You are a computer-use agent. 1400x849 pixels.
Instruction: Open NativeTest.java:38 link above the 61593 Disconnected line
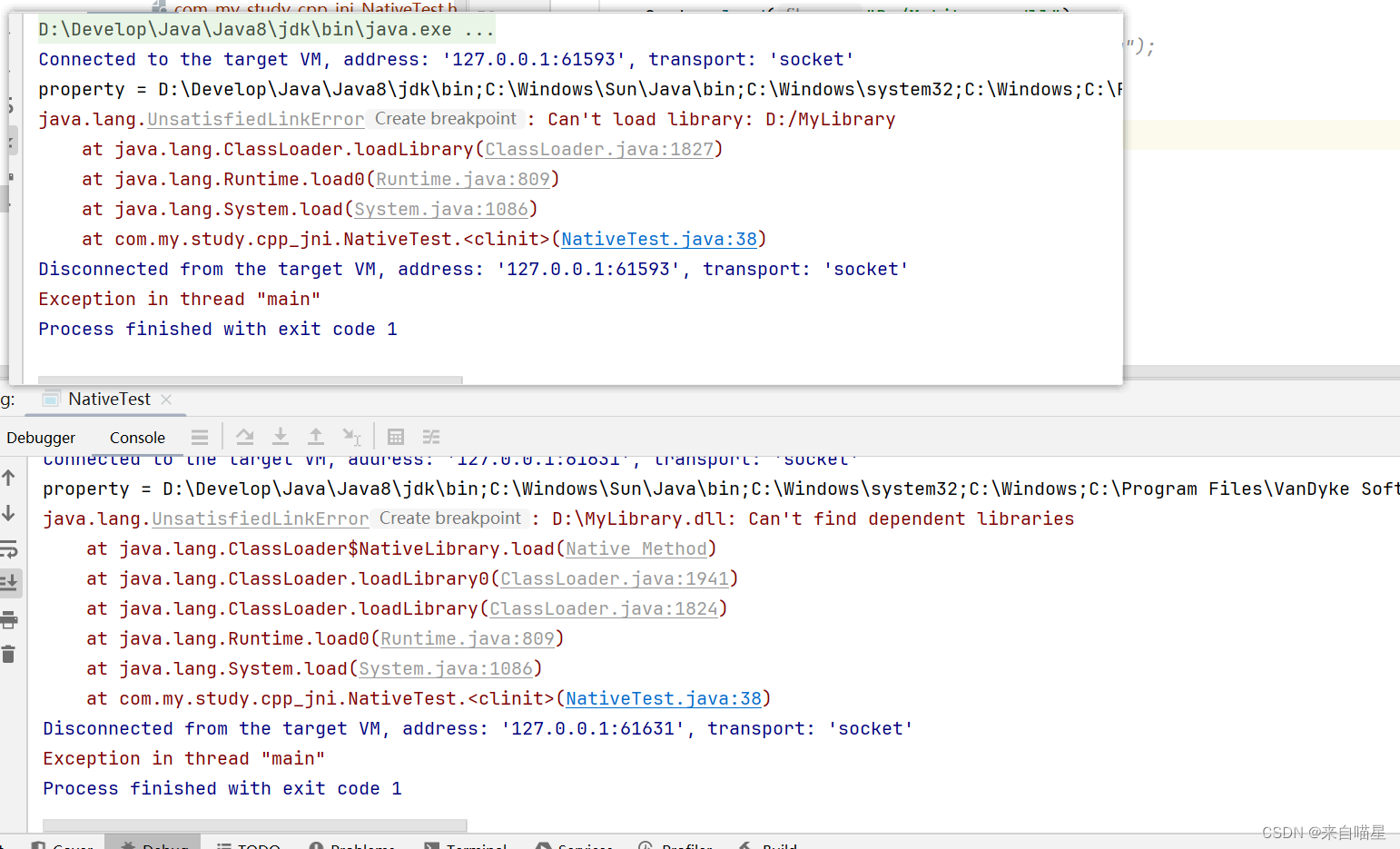pos(659,240)
